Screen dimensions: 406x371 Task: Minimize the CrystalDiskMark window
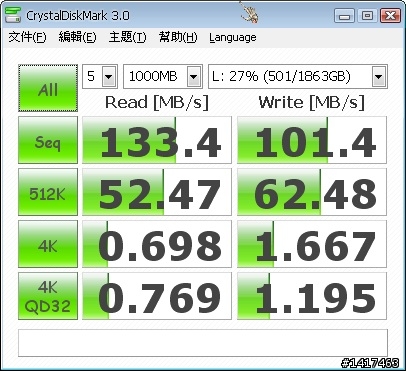coord(344,15)
